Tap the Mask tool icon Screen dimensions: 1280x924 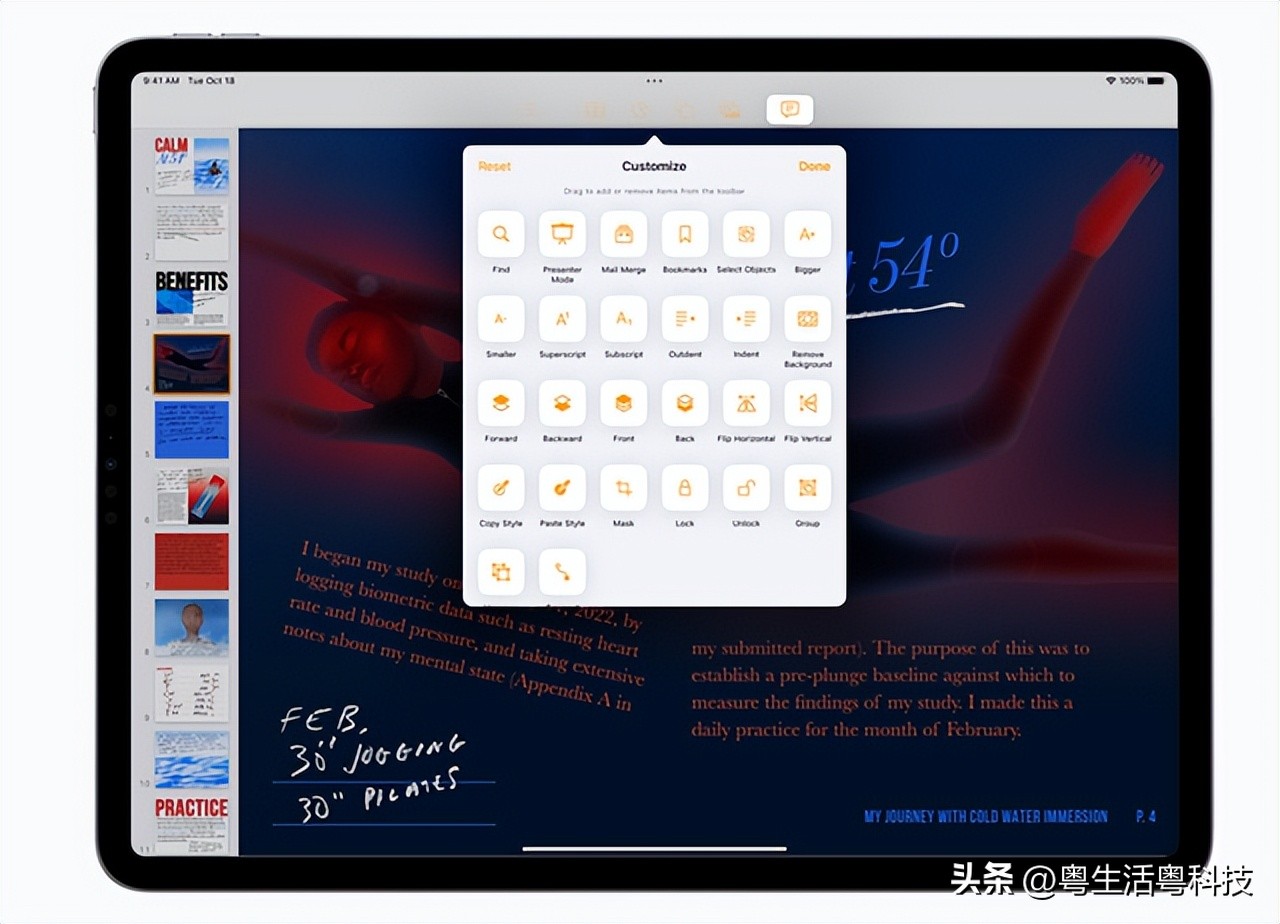point(623,487)
